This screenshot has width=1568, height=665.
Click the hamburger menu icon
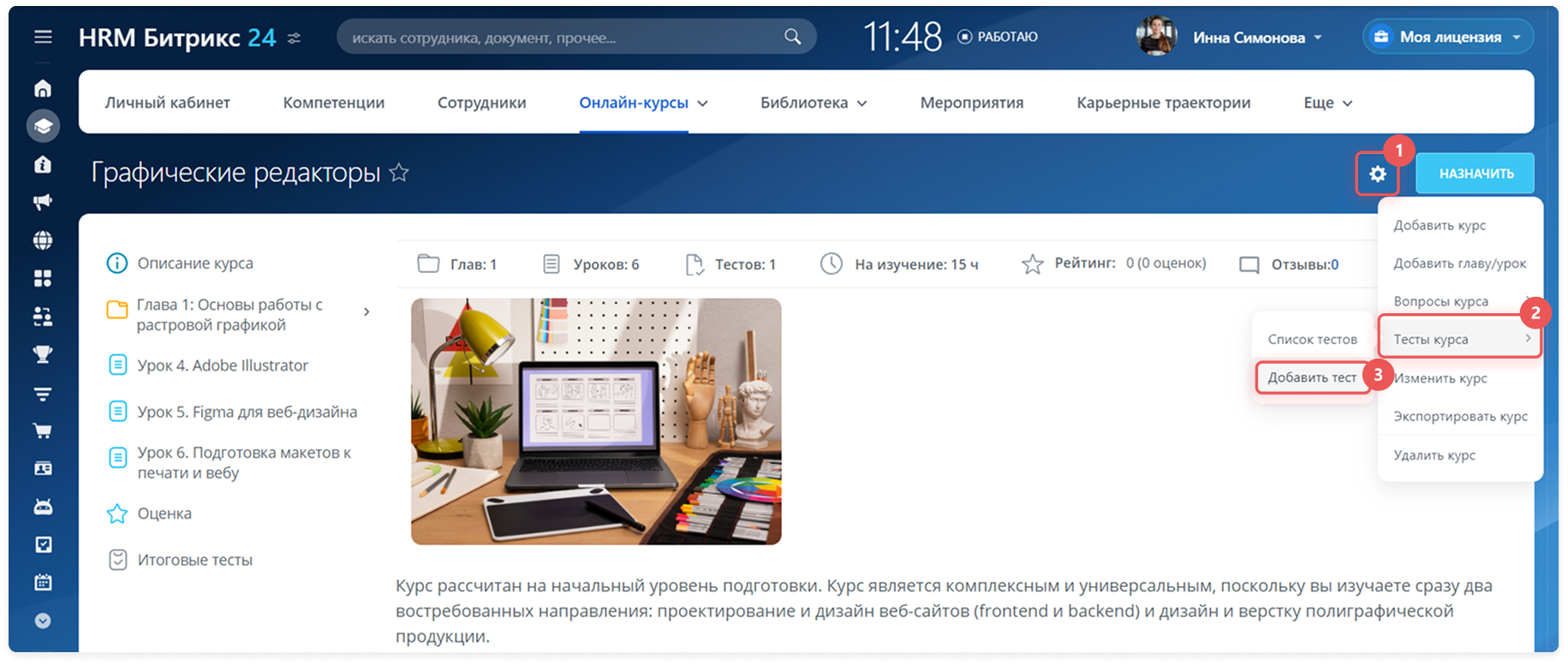coord(43,37)
